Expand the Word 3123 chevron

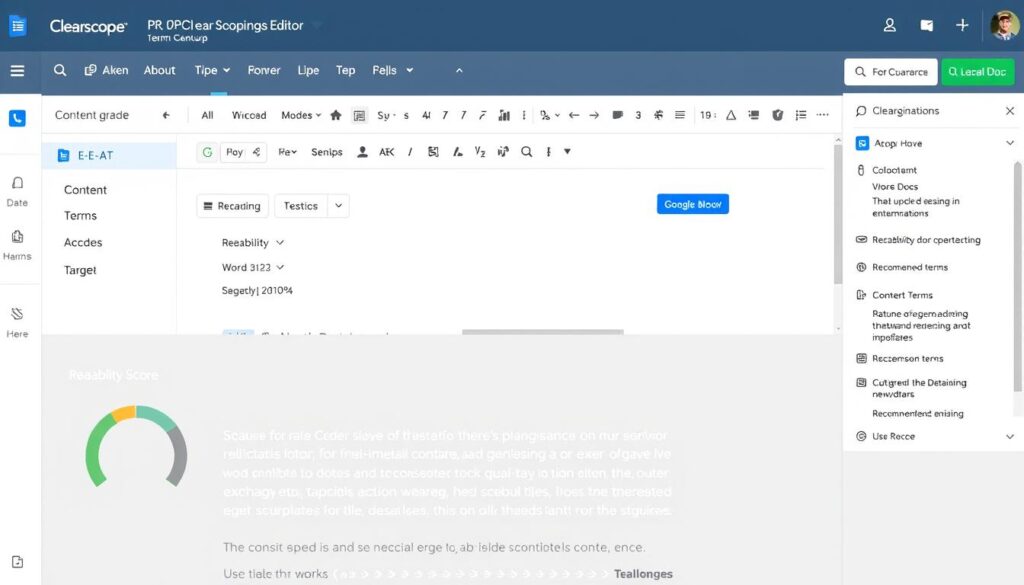point(280,267)
